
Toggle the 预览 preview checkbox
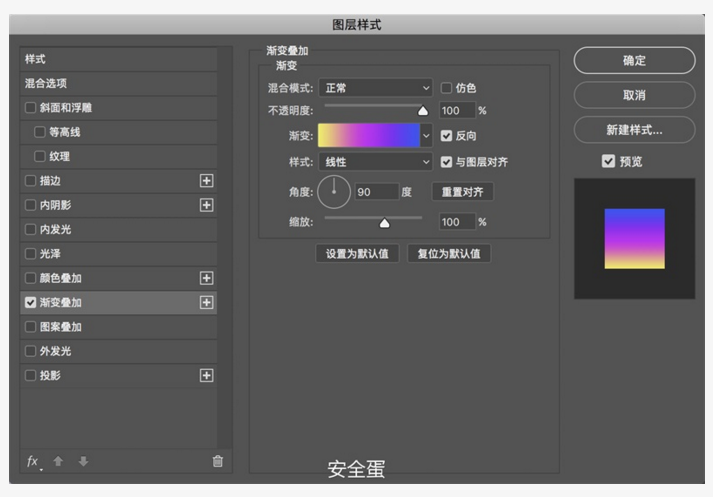(608, 161)
